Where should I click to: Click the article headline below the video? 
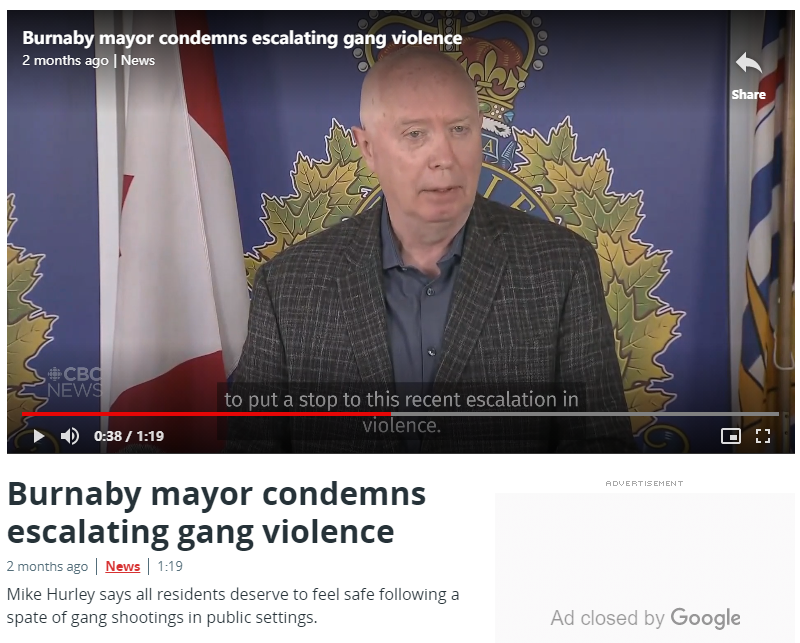tap(216, 513)
